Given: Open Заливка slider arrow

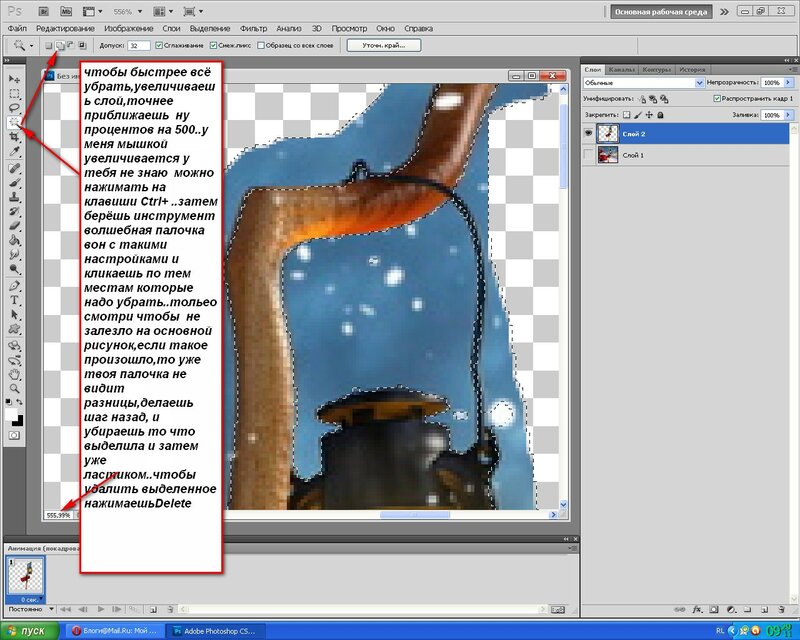Looking at the screenshot, I should point(789,115).
